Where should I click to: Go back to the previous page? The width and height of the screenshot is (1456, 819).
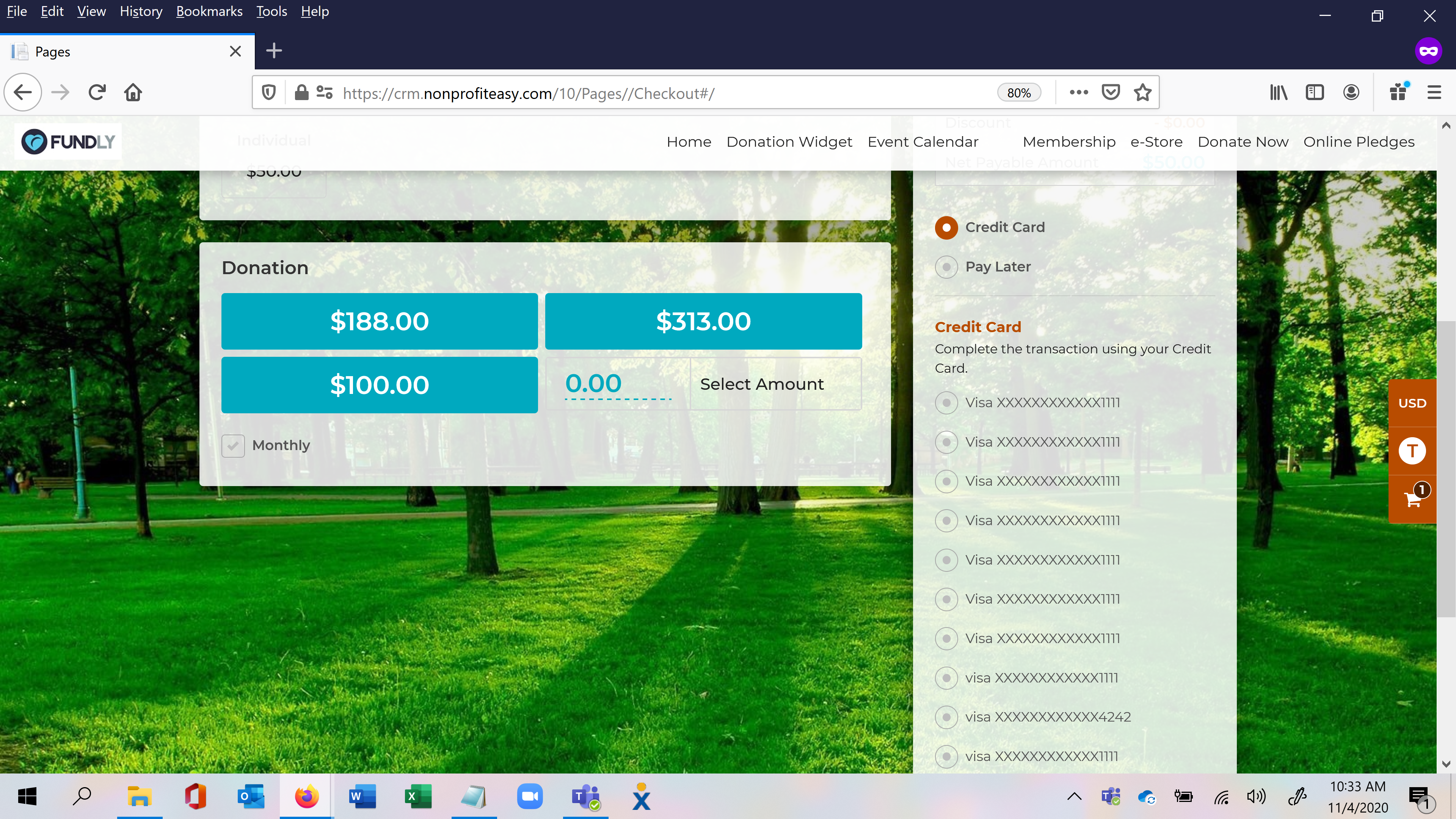click(23, 92)
